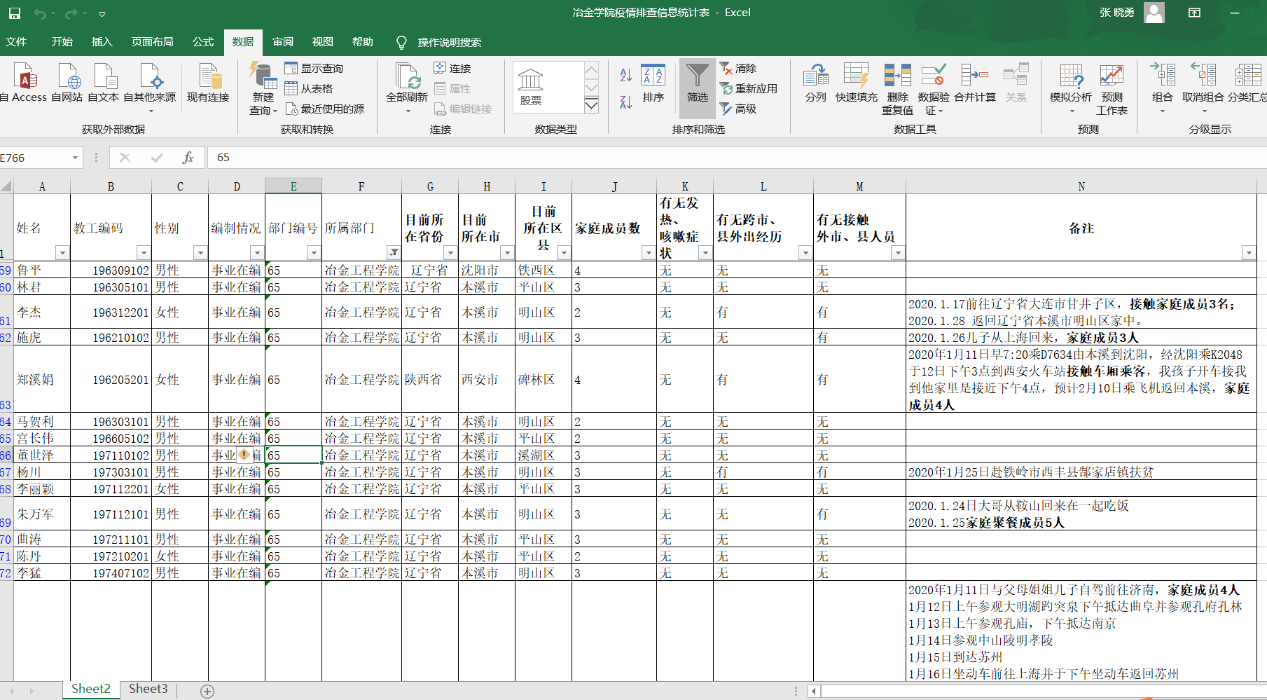Open 排序 sort dialog
Screen dimensions: 1267x700
[653, 83]
